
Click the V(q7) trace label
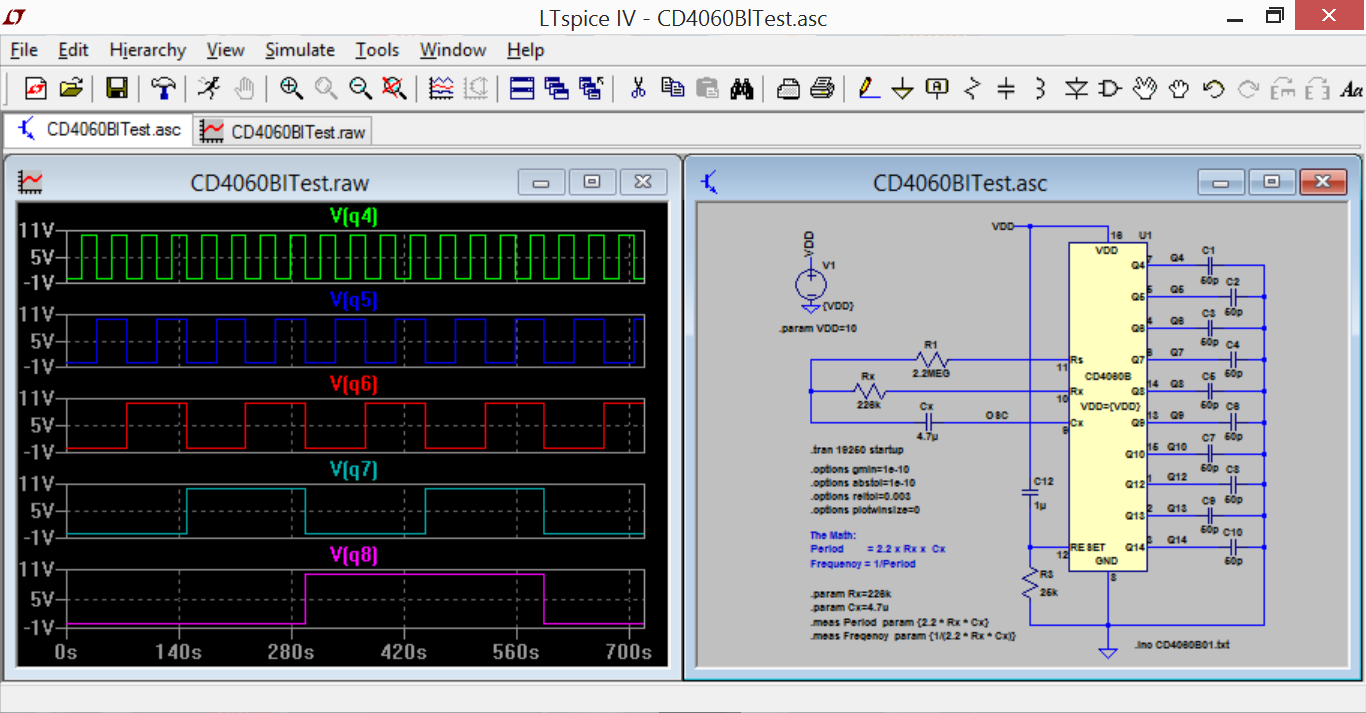(354, 469)
